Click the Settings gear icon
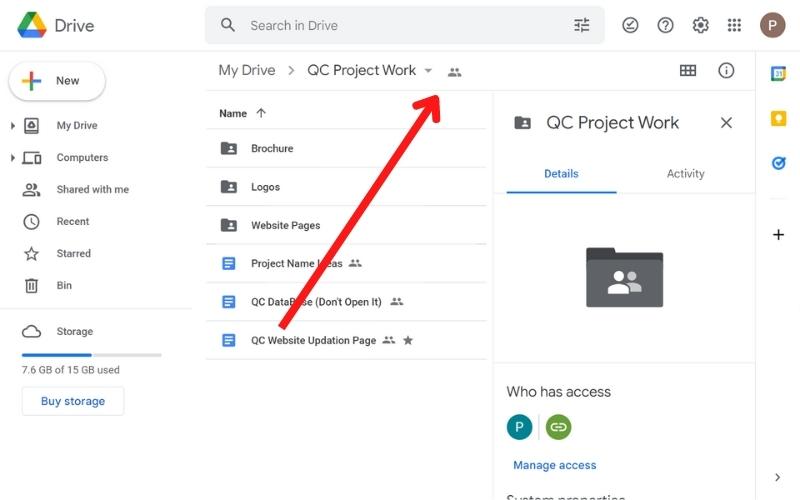This screenshot has width=800, height=500. coord(700,26)
